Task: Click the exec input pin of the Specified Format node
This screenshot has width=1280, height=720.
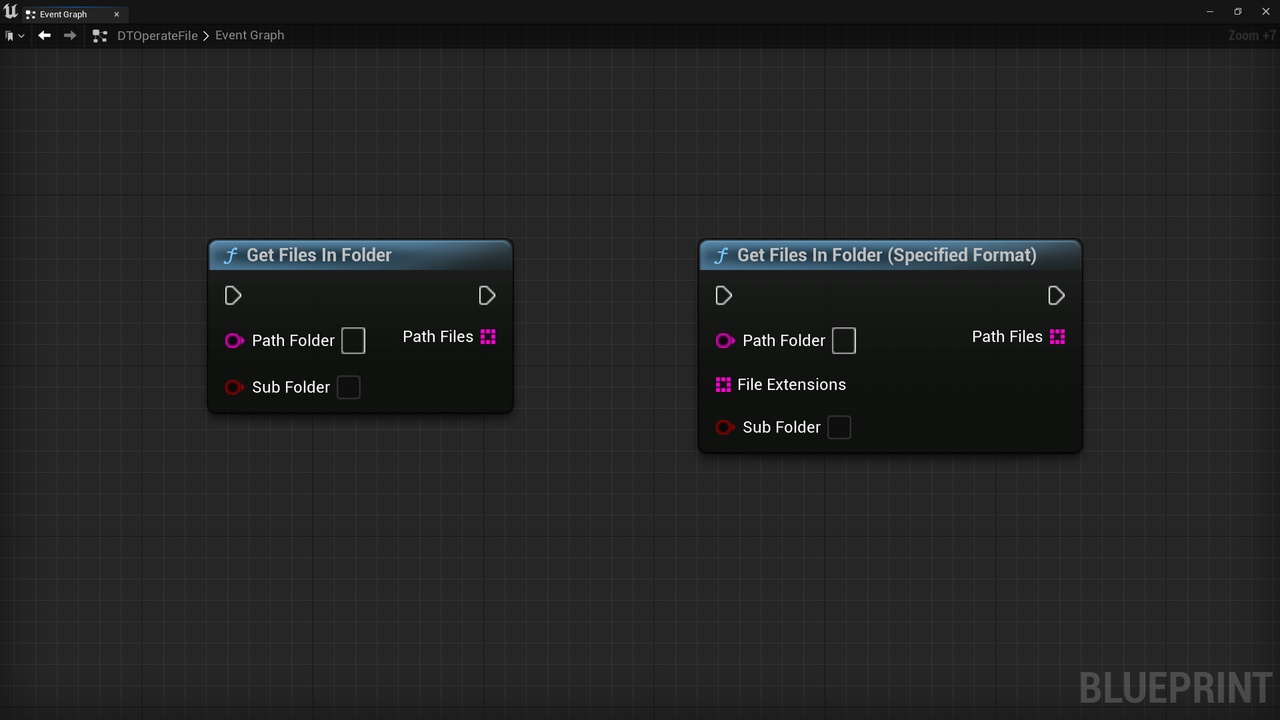Action: click(724, 295)
